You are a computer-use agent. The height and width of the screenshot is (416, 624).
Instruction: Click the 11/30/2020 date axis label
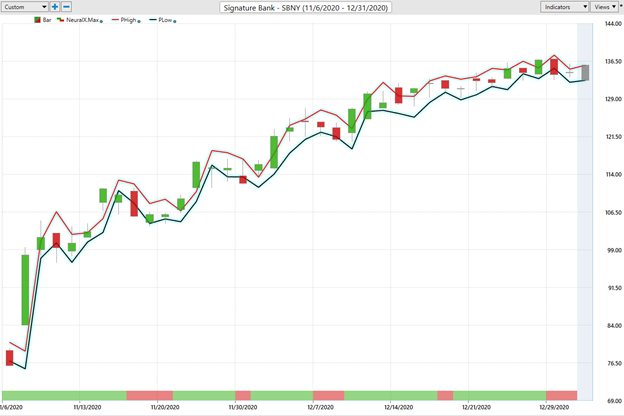point(243,407)
